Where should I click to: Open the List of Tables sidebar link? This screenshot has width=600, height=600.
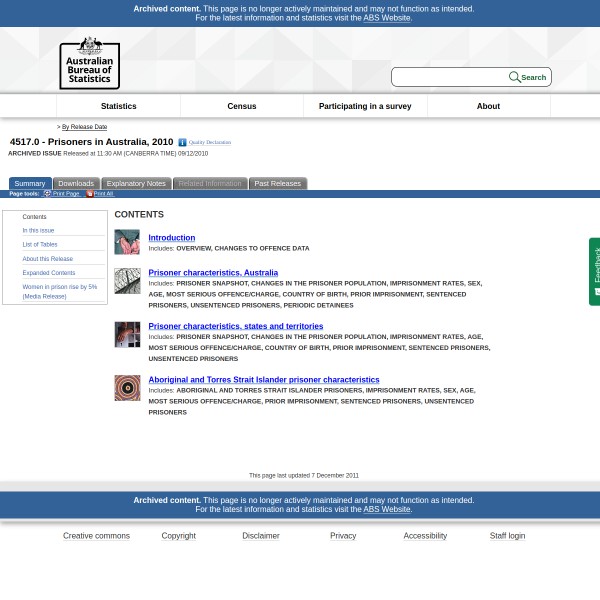tap(40, 244)
